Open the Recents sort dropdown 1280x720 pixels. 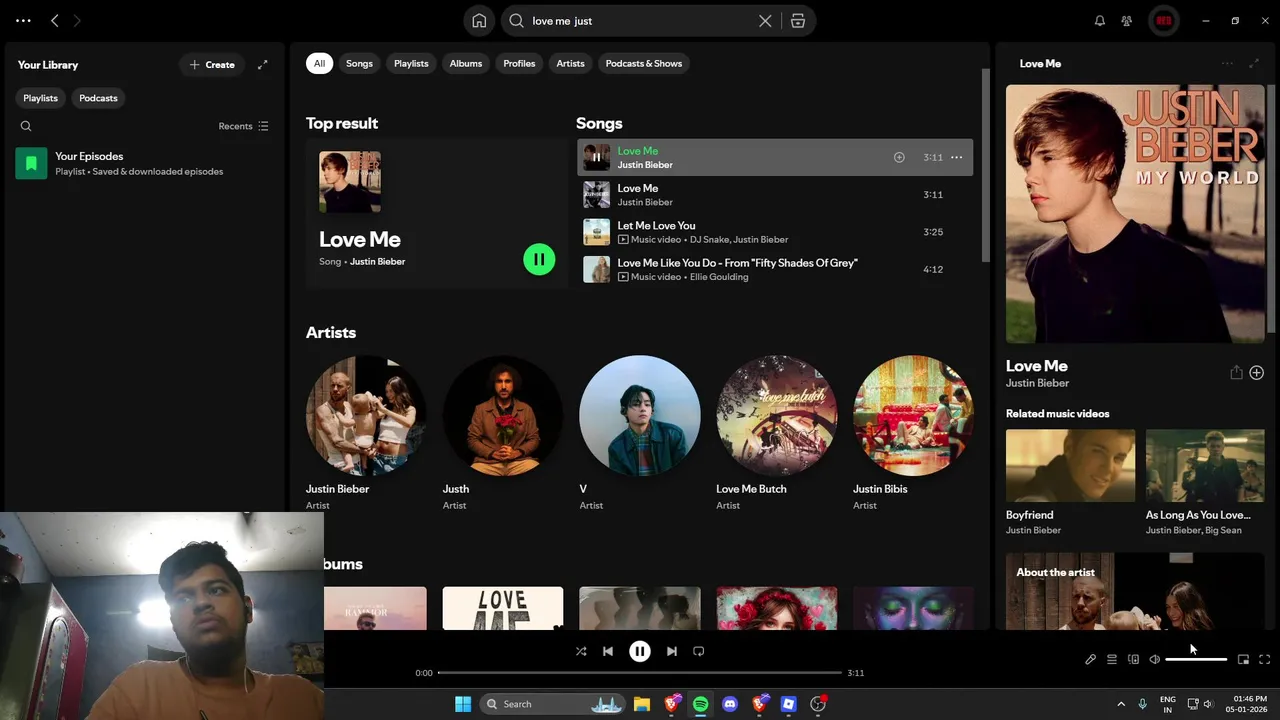[x=243, y=126]
